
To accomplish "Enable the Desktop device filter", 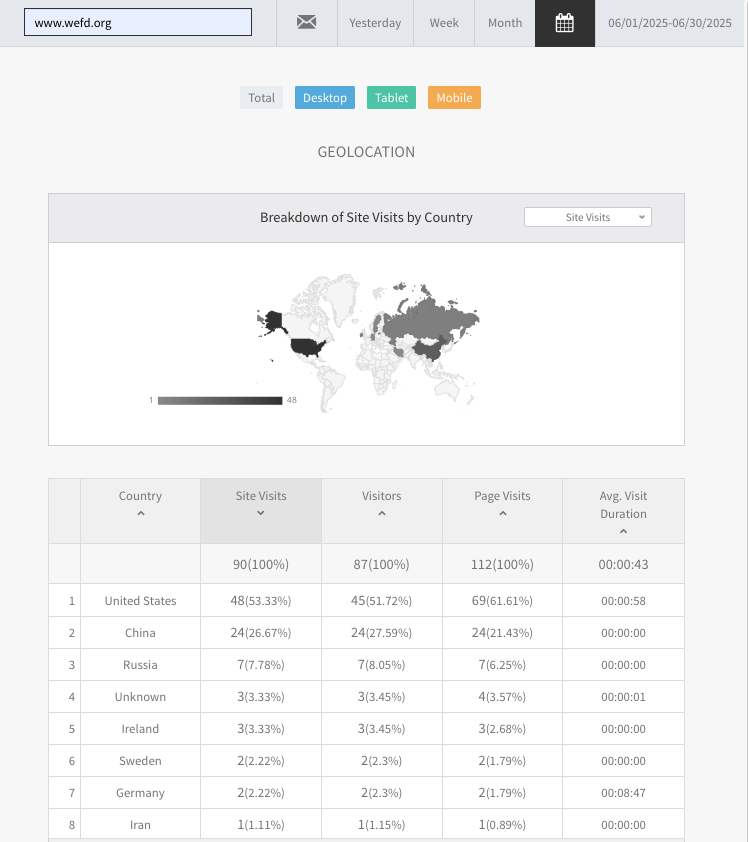I will (x=325, y=98).
